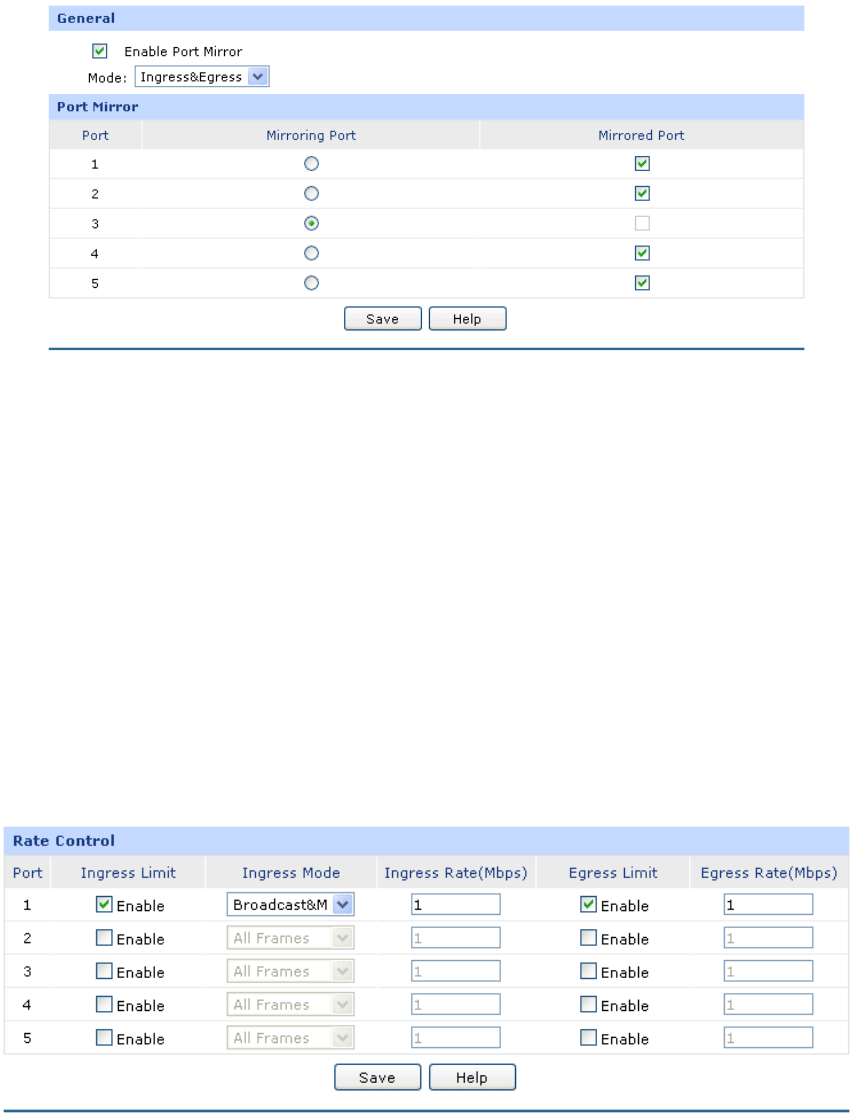Open port 5 Ingress Mode All Frames dropdown
The image size is (852, 1115).
pyautogui.click(x=290, y=1037)
